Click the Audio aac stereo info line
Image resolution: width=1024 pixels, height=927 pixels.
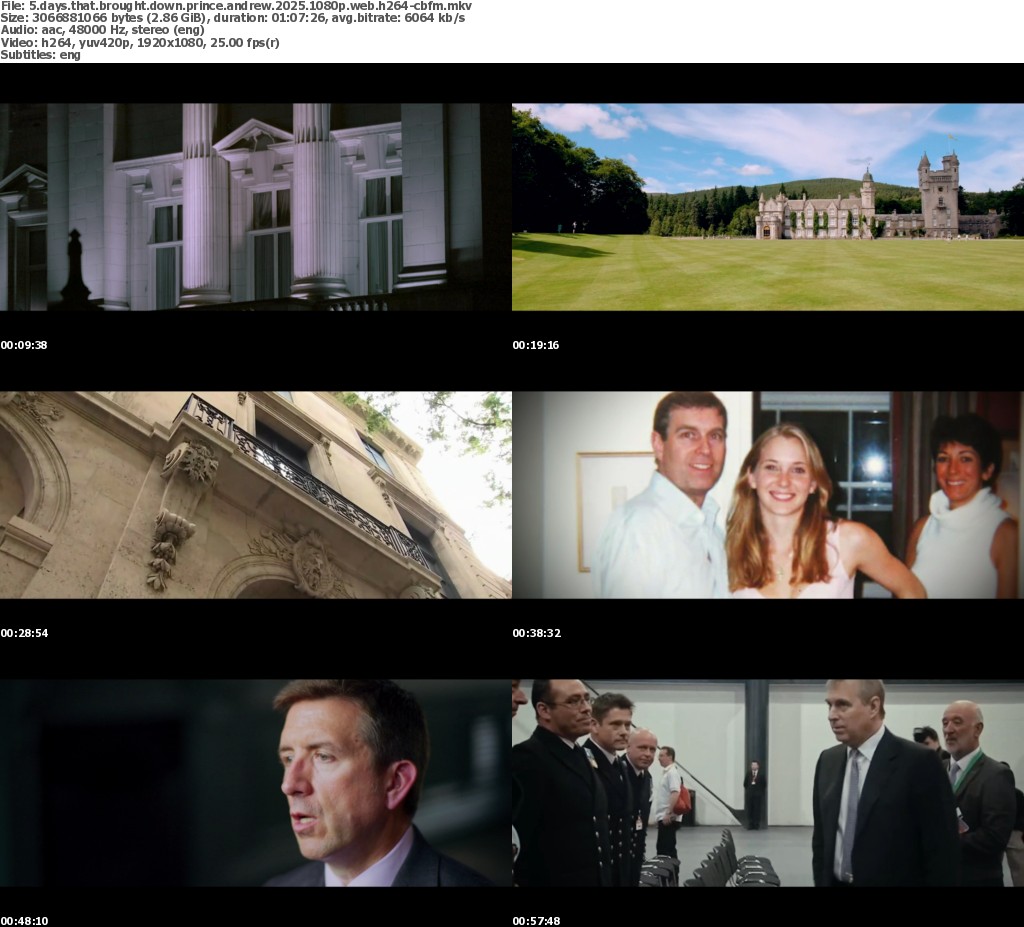pyautogui.click(x=102, y=30)
